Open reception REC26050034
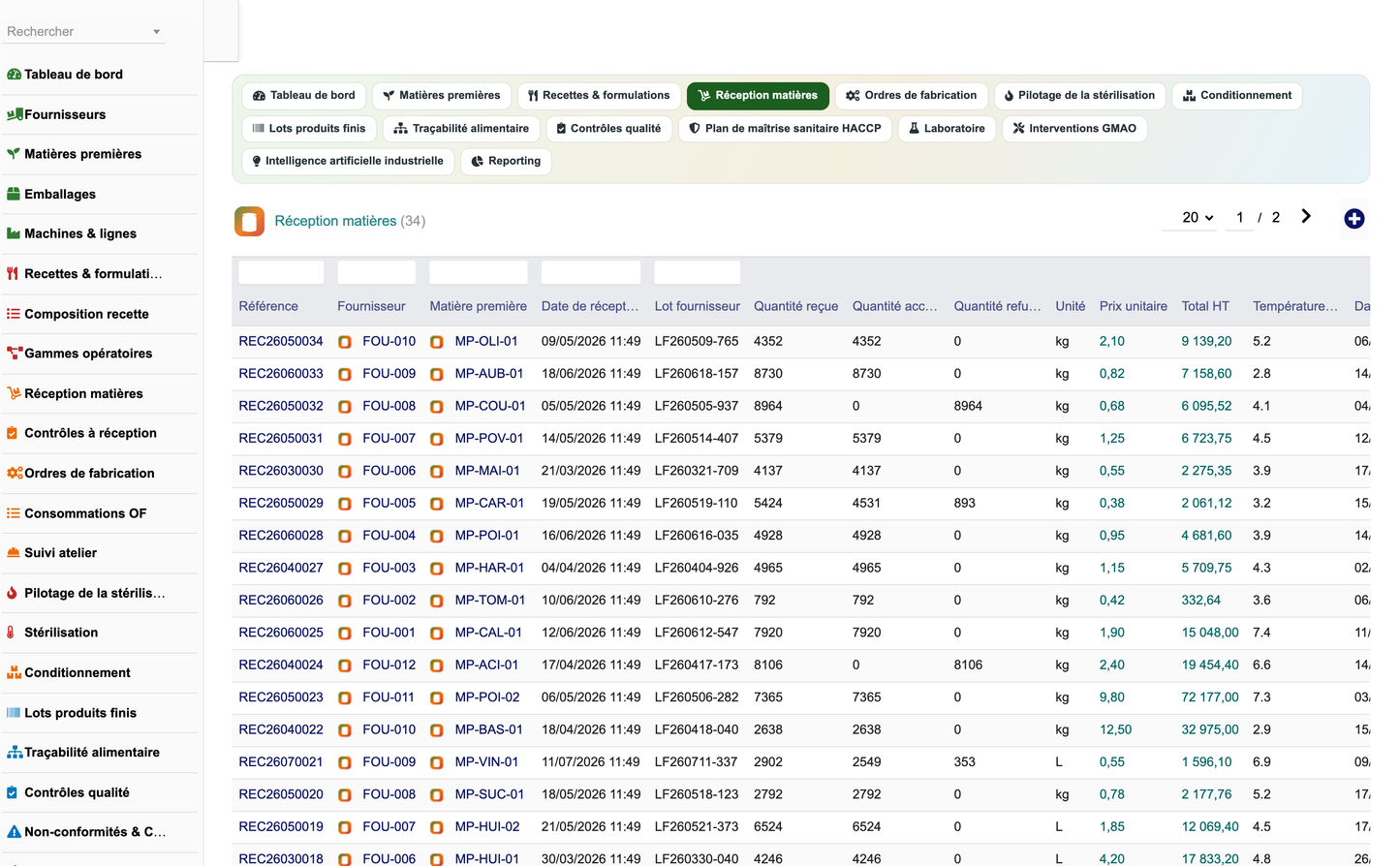The image size is (1400, 866). [281, 342]
